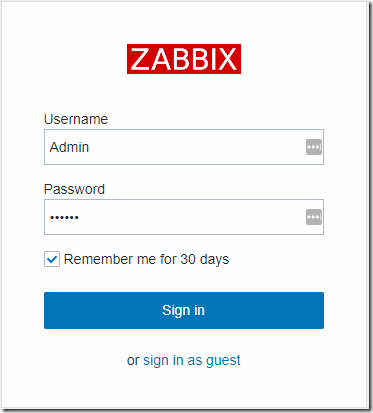
Task: Uncheck the Remember me checkbox
Action: [x=52, y=259]
